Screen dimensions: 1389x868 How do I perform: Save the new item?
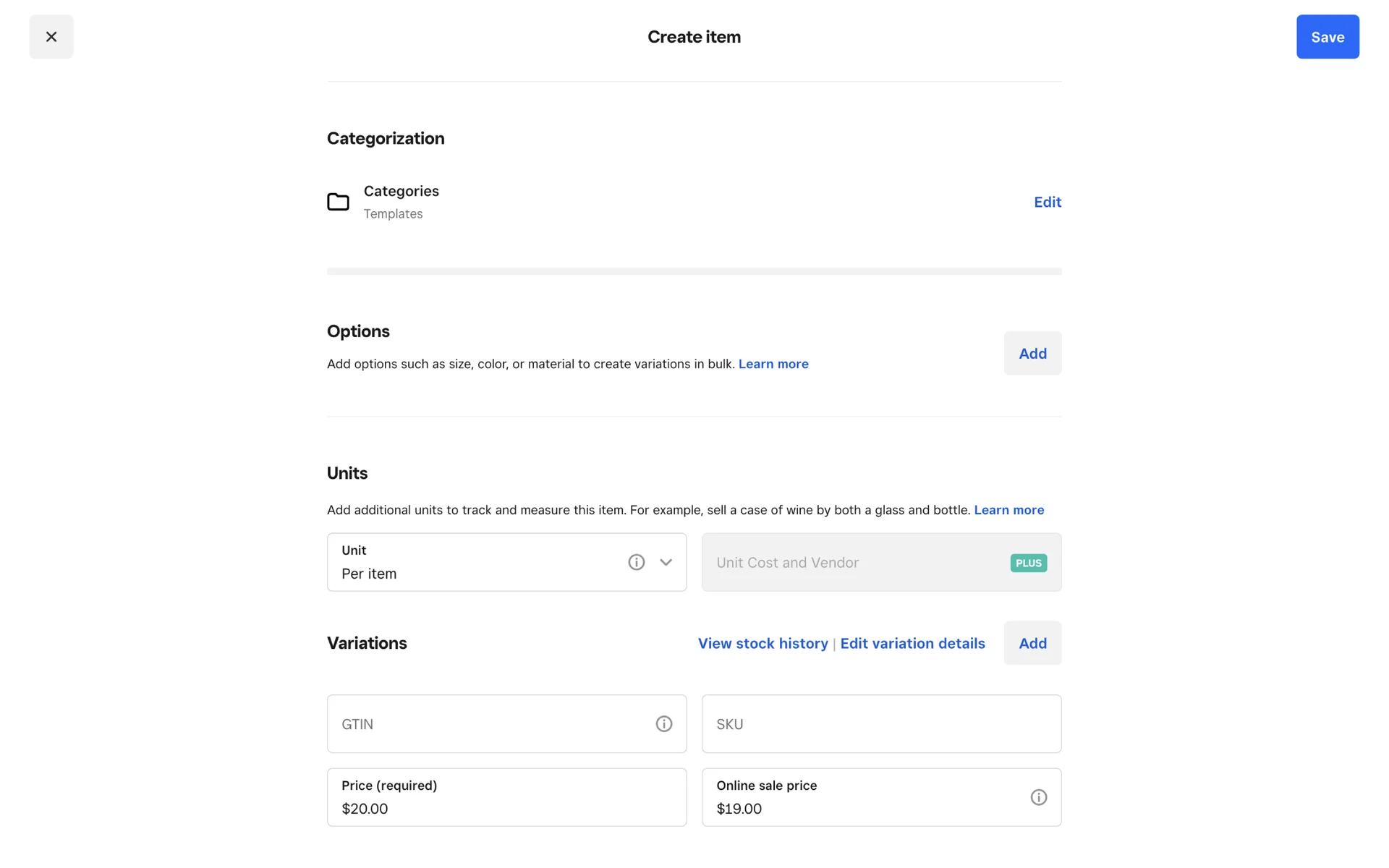point(1327,37)
